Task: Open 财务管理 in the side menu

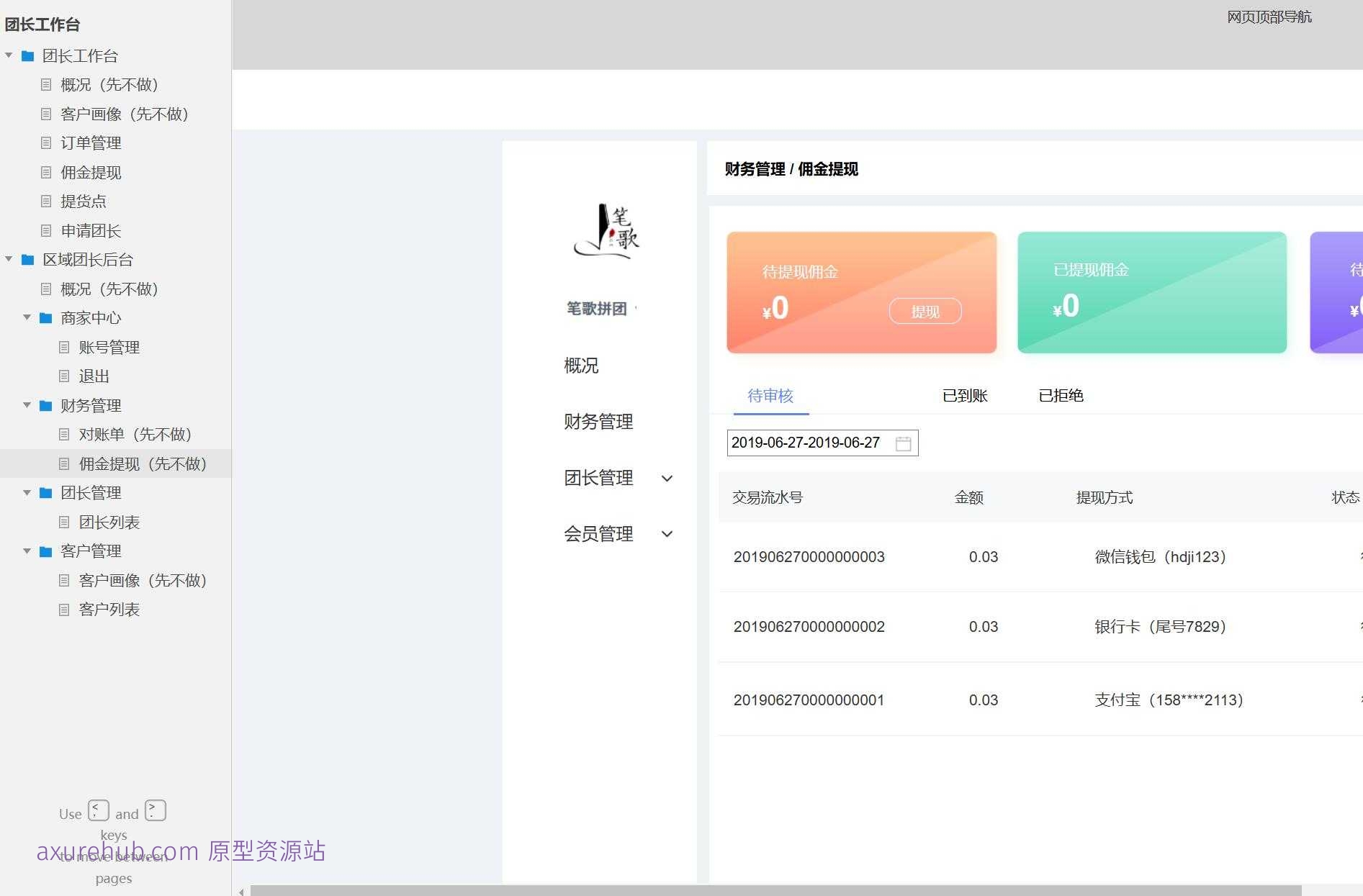Action: [598, 422]
